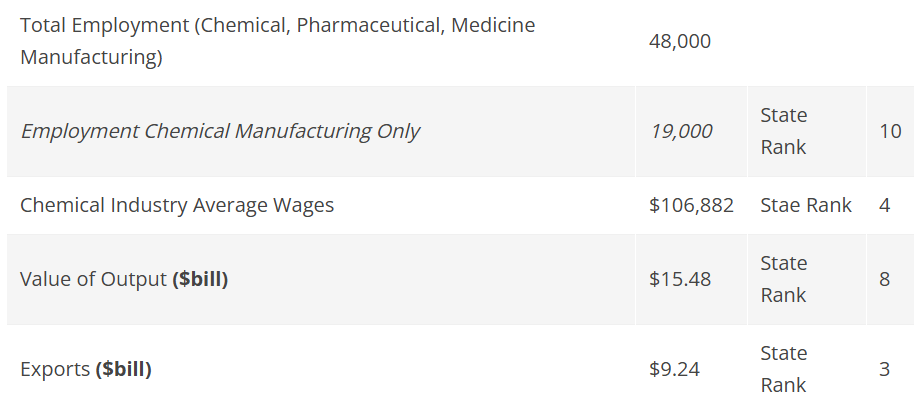The image size is (918, 417).
Task: Click the misspelled Stae Rank cell
Action: coord(805,205)
